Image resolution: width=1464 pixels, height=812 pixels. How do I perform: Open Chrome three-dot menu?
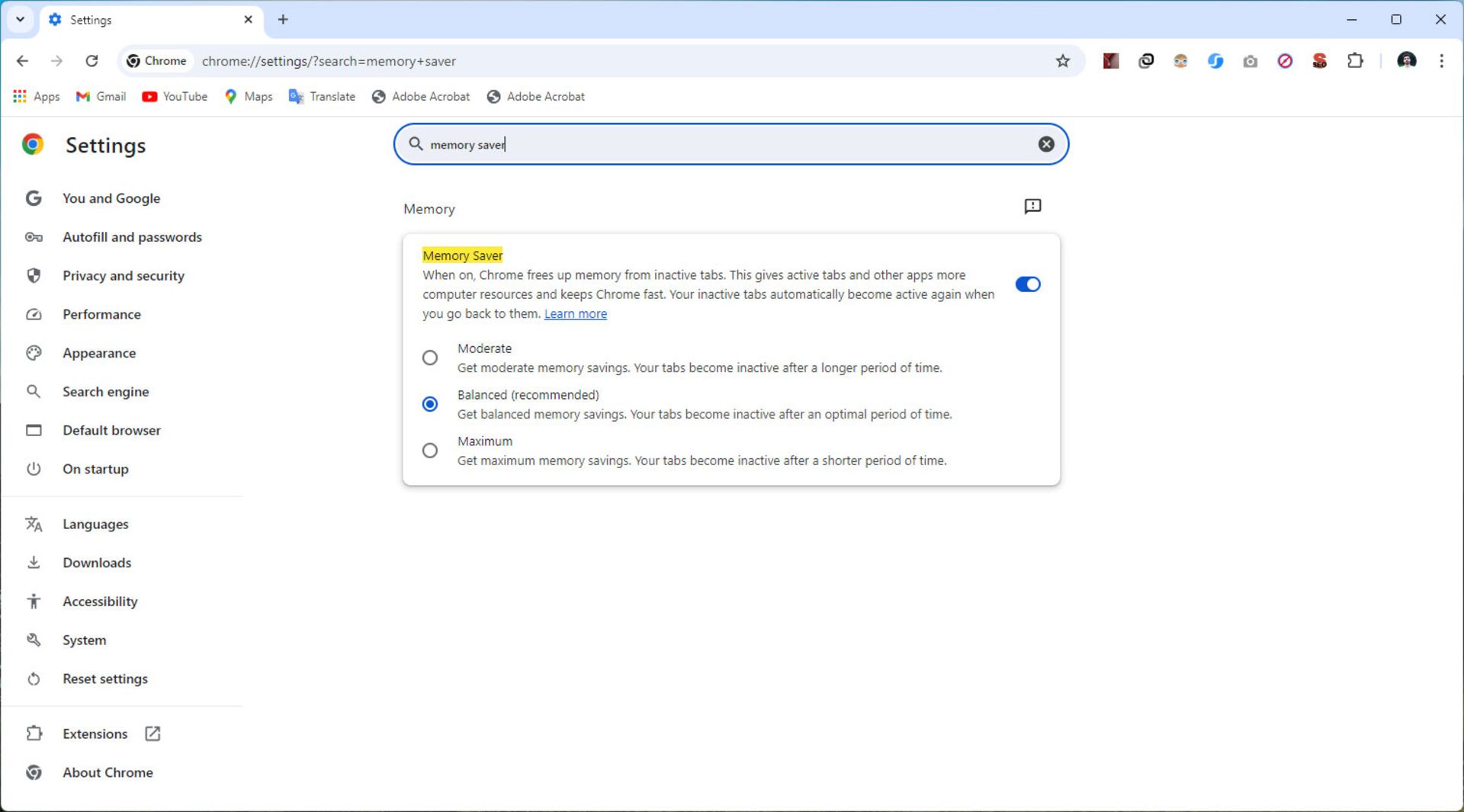coord(1441,61)
